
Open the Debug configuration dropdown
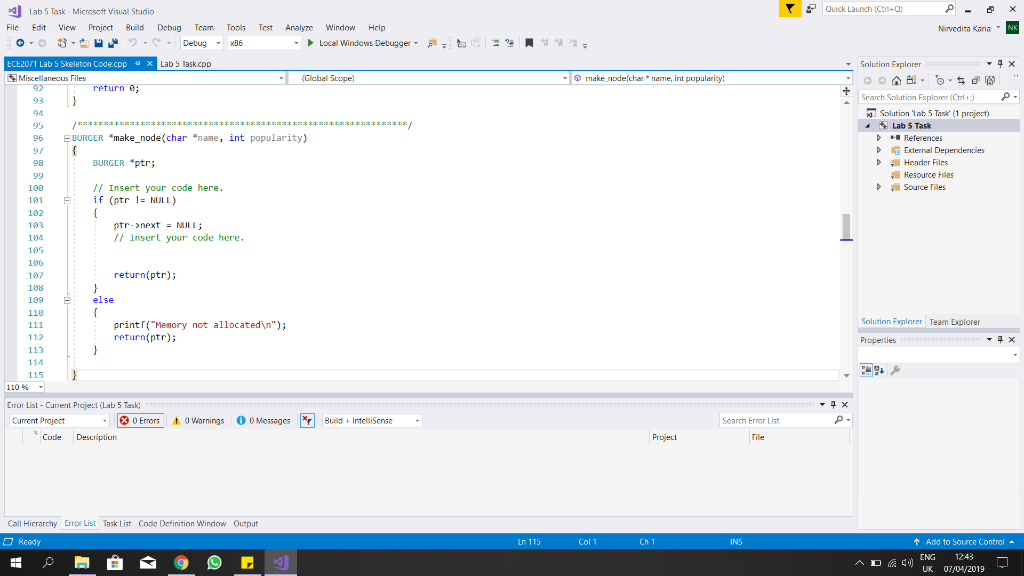[202, 43]
